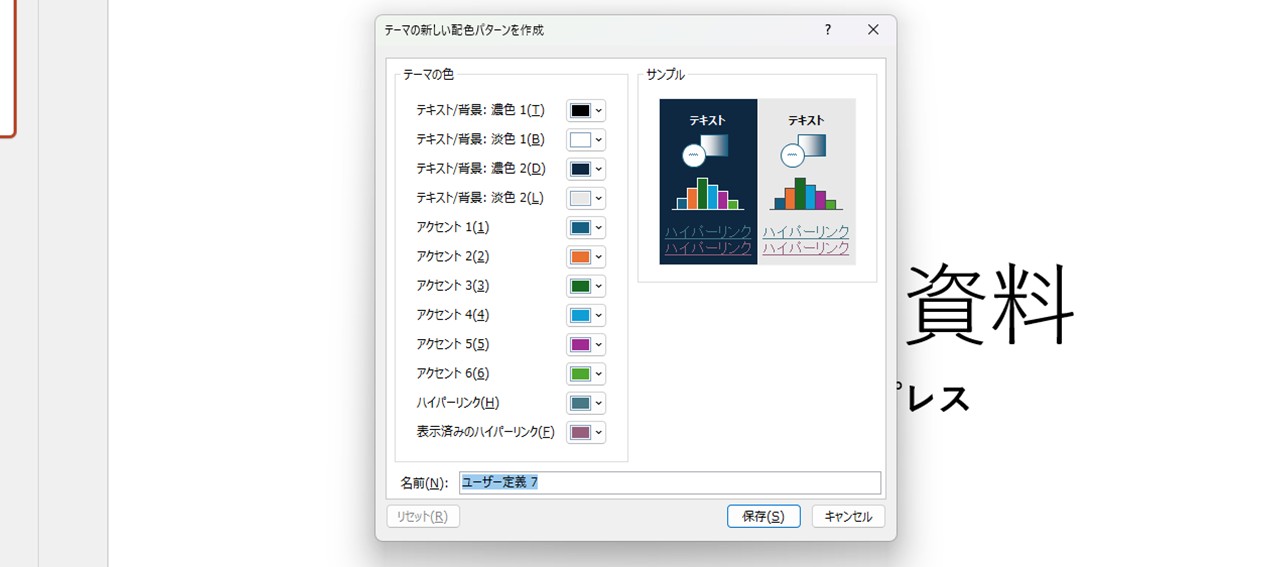This screenshot has width=1280, height=567.
Task: Choose the green アクセント 3 swatch
Action: [x=581, y=286]
